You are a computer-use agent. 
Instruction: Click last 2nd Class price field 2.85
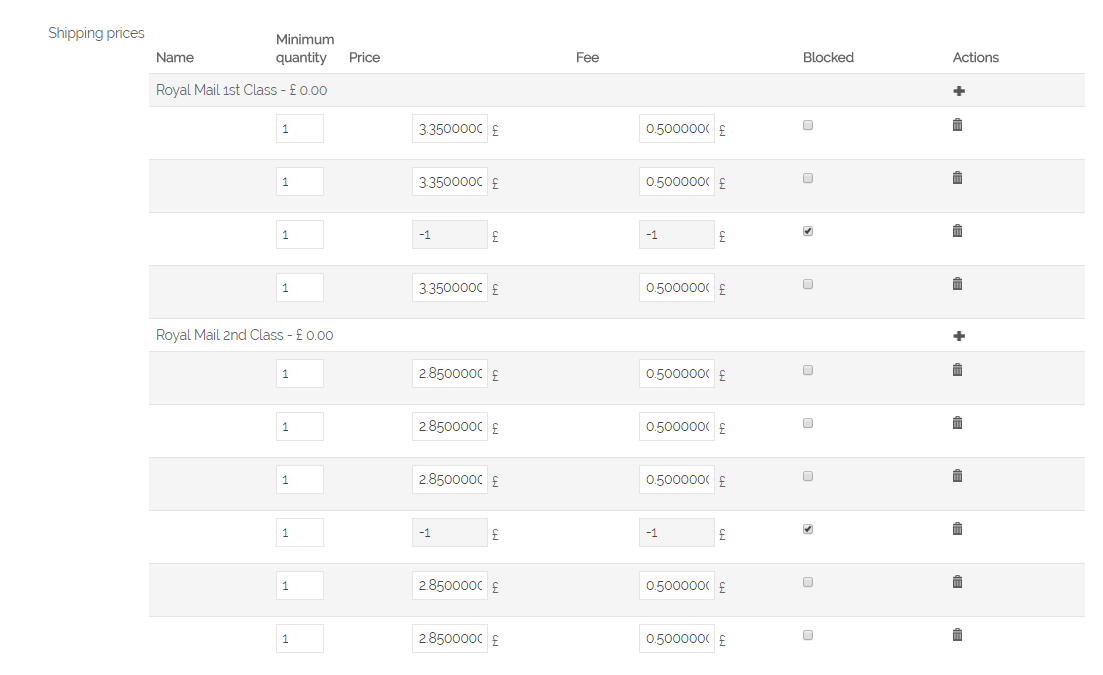tap(449, 638)
